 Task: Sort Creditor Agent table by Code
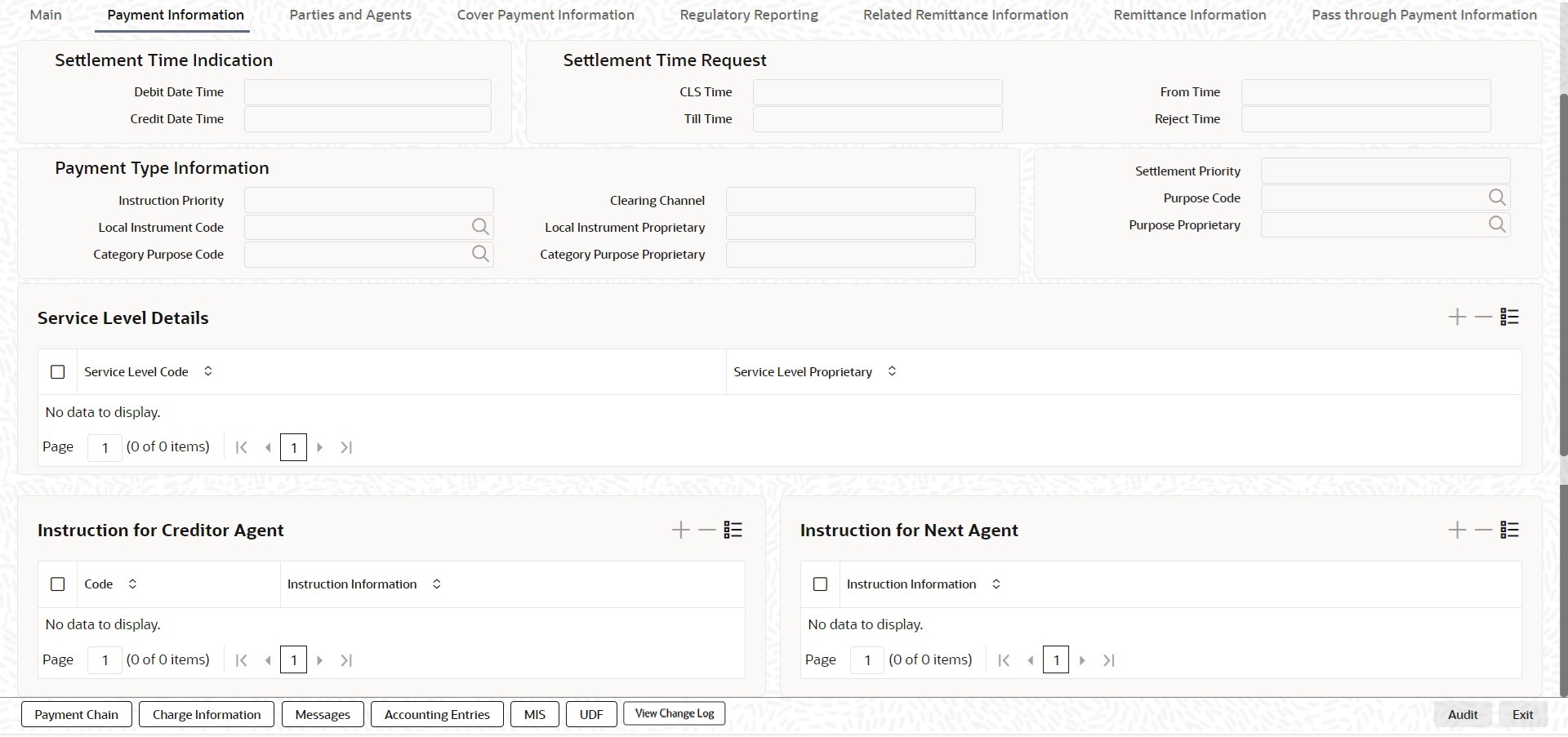click(x=132, y=584)
